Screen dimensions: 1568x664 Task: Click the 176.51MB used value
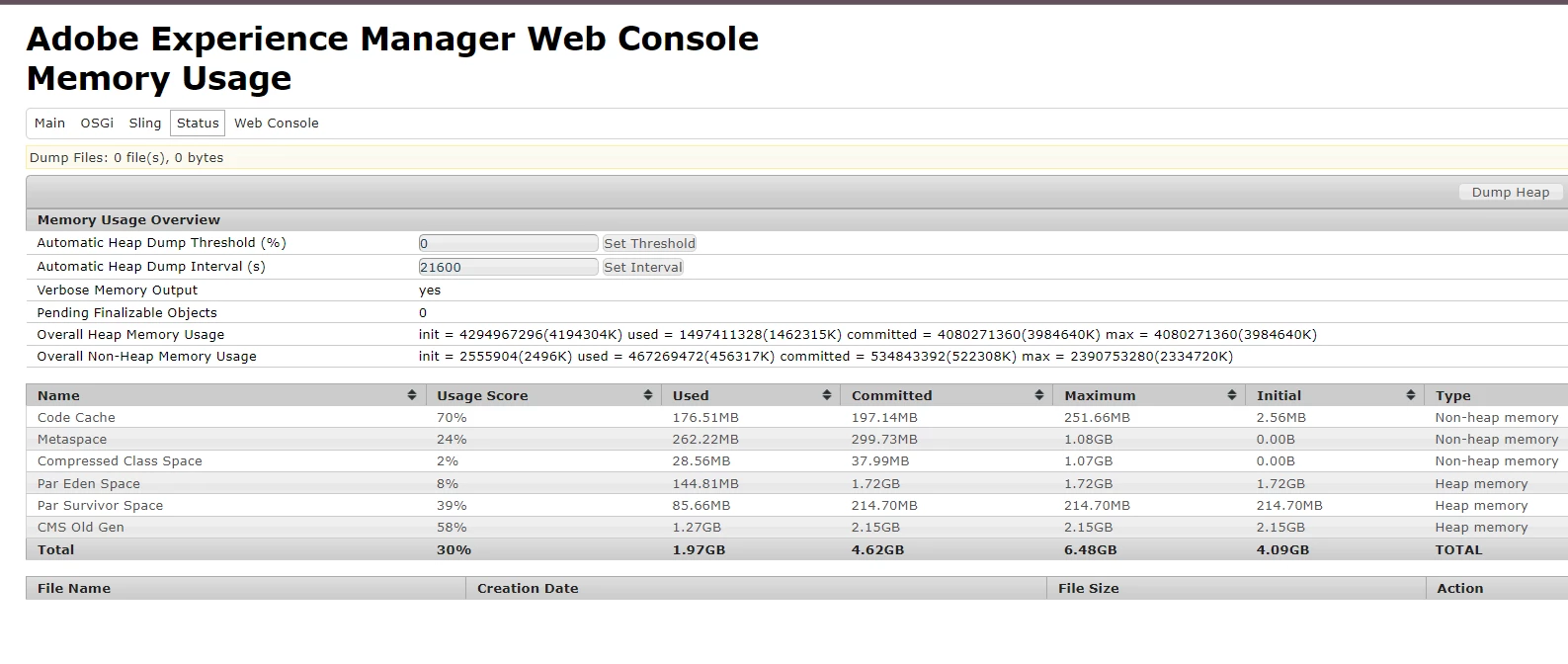(705, 418)
